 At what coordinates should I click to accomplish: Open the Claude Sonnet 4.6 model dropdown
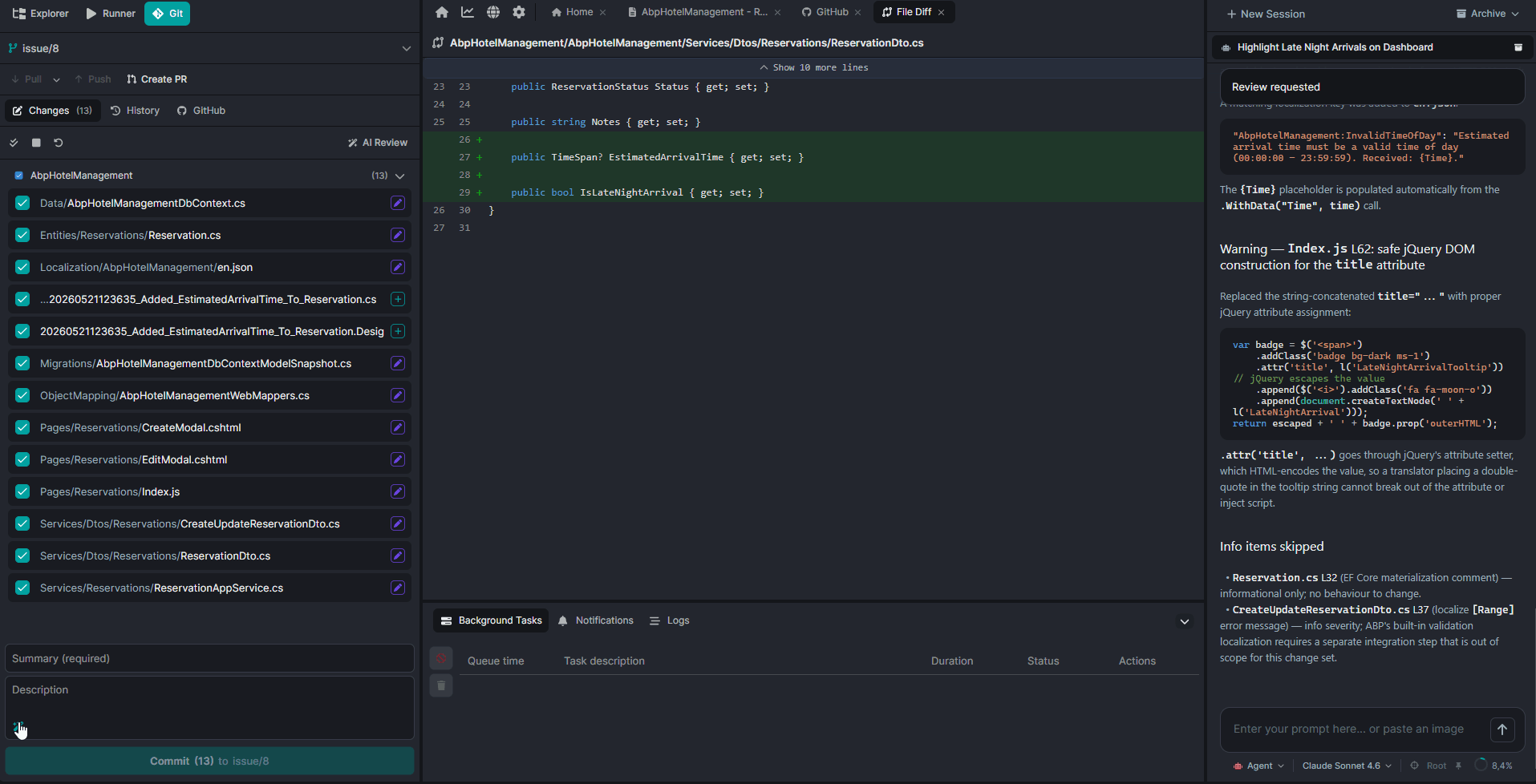pyautogui.click(x=1347, y=766)
